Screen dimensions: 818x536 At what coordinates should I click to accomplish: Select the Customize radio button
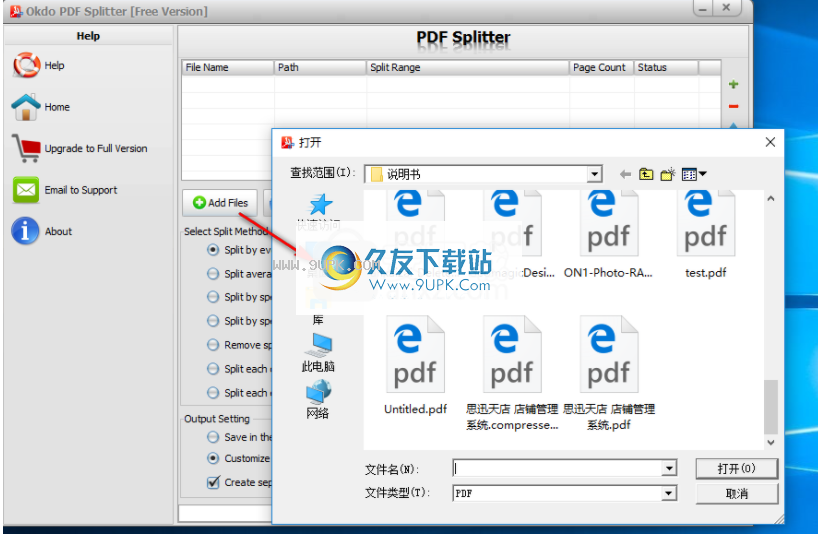[213, 458]
